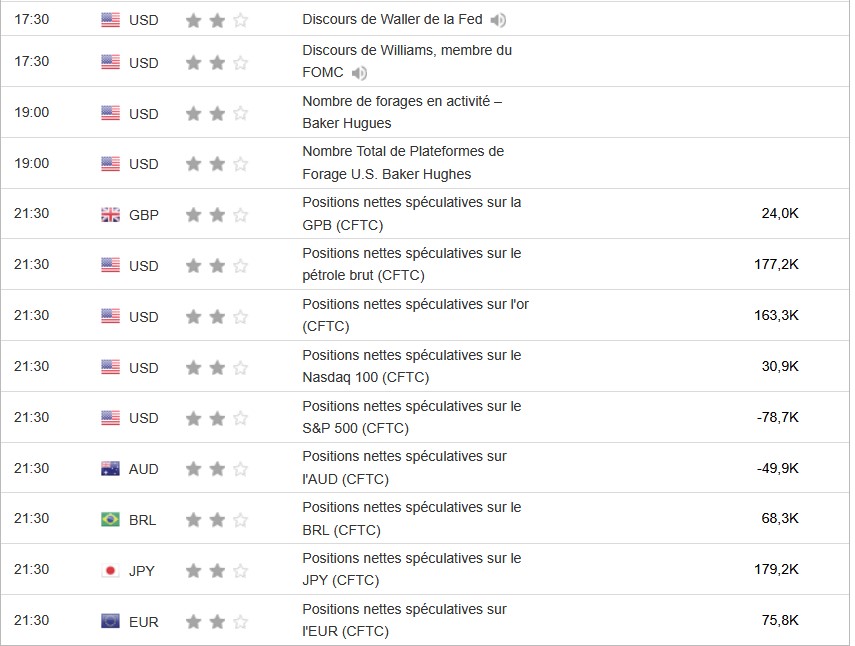Click US flag in crude oil positions row

point(110,266)
